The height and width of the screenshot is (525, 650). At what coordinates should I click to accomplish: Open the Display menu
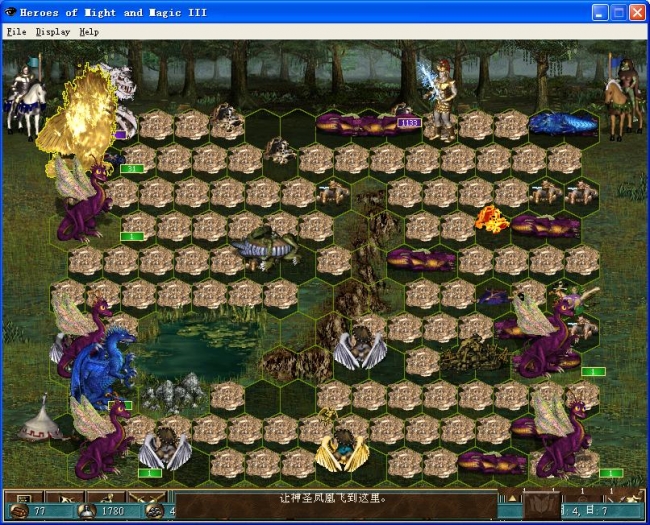(53, 32)
